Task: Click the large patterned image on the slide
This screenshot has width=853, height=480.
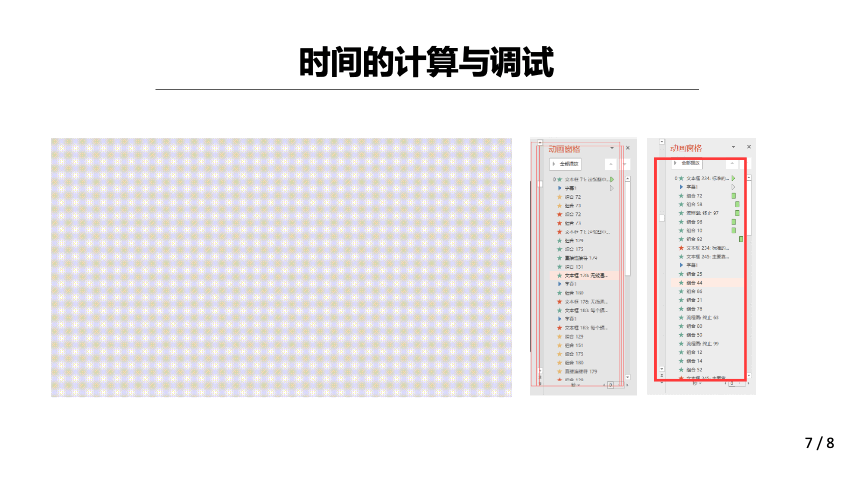Action: [281, 267]
